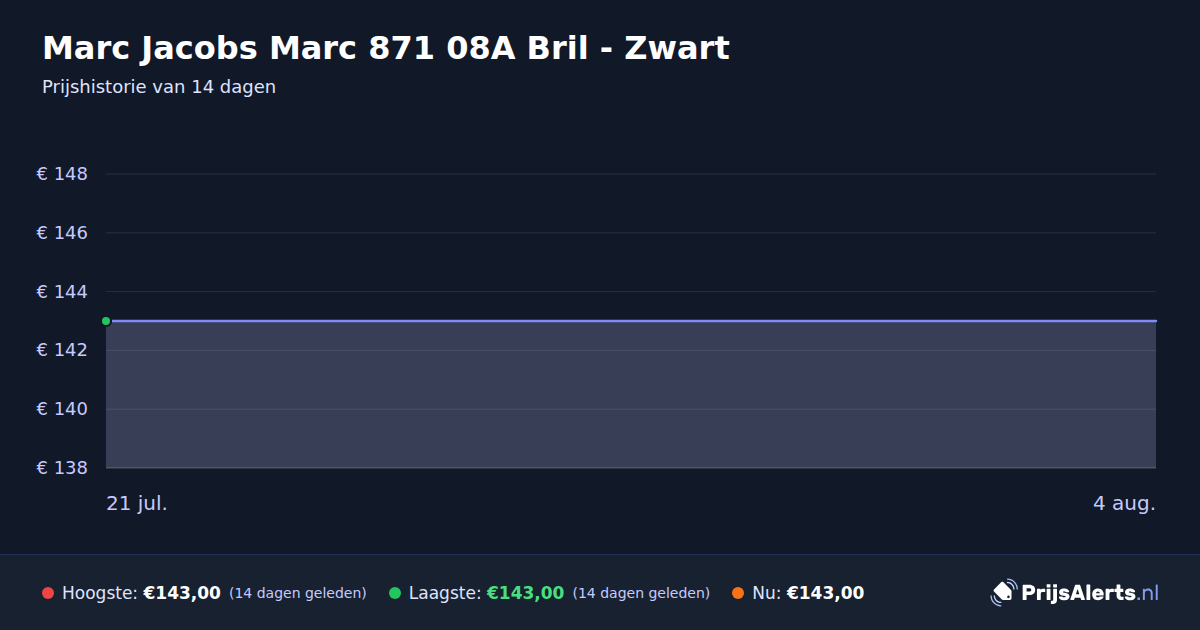Click the 4 aug. end date label
The height and width of the screenshot is (630, 1200).
tap(1124, 503)
